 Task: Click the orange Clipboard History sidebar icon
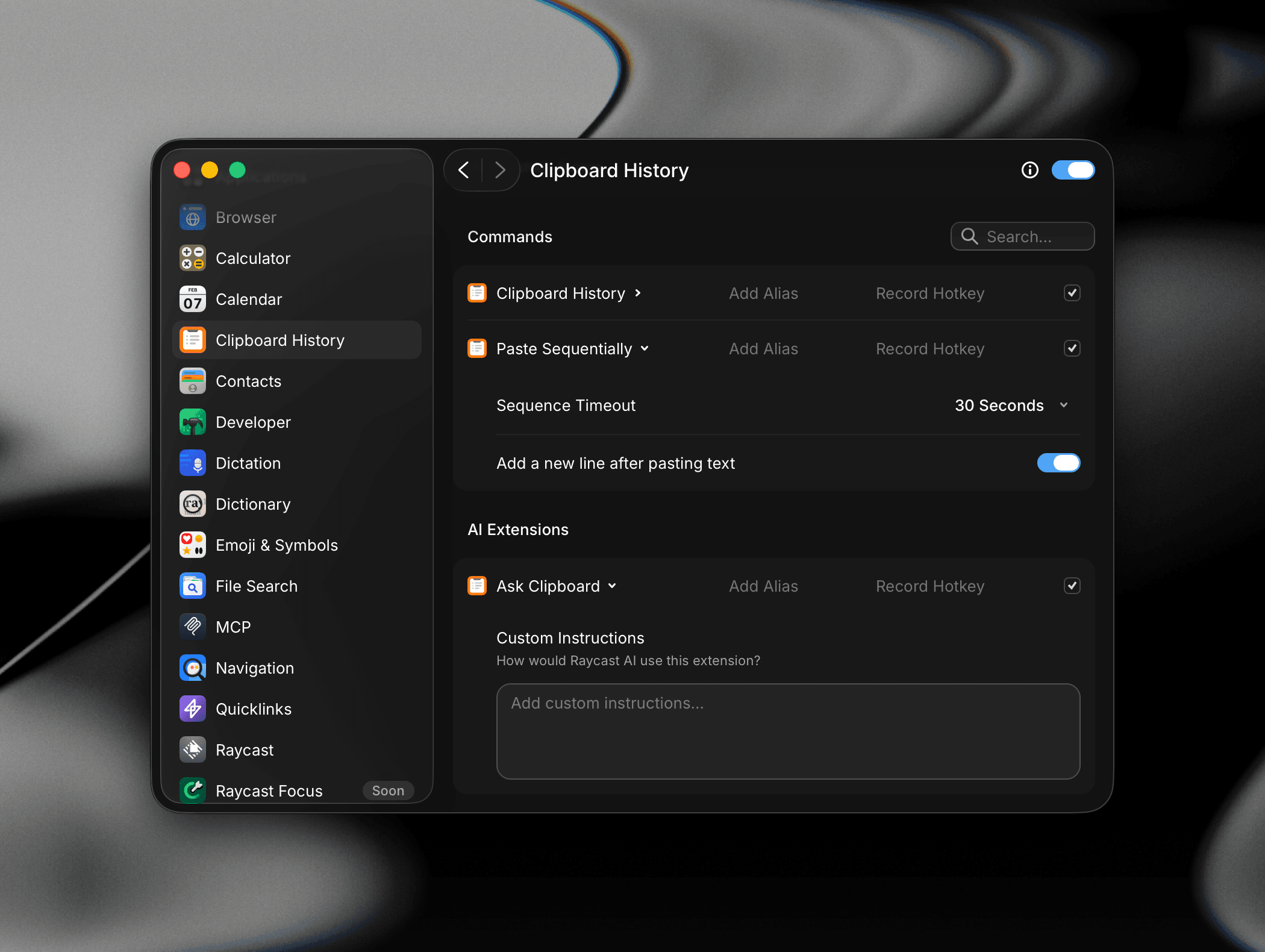[x=193, y=340]
